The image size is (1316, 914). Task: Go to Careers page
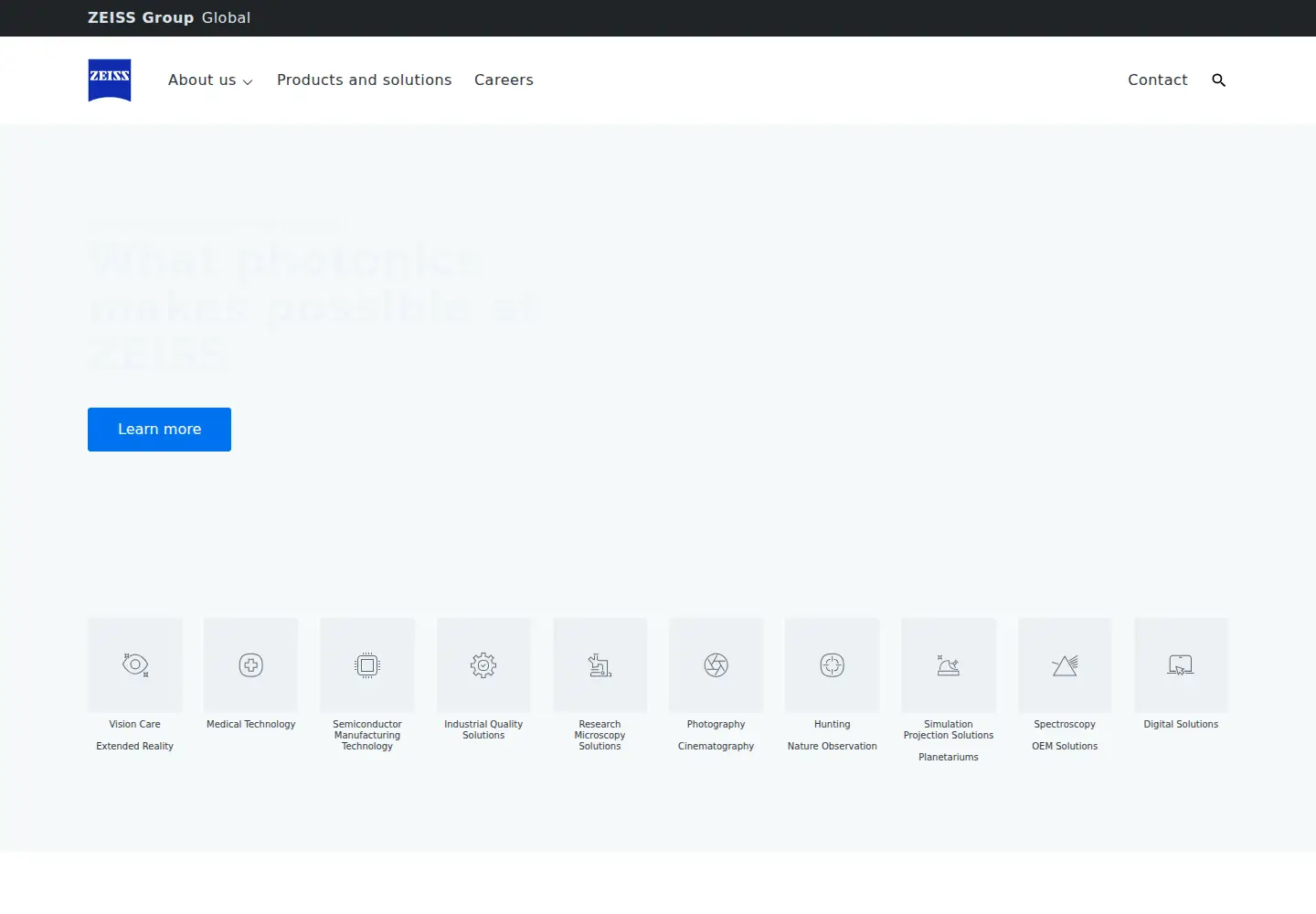[x=504, y=80]
